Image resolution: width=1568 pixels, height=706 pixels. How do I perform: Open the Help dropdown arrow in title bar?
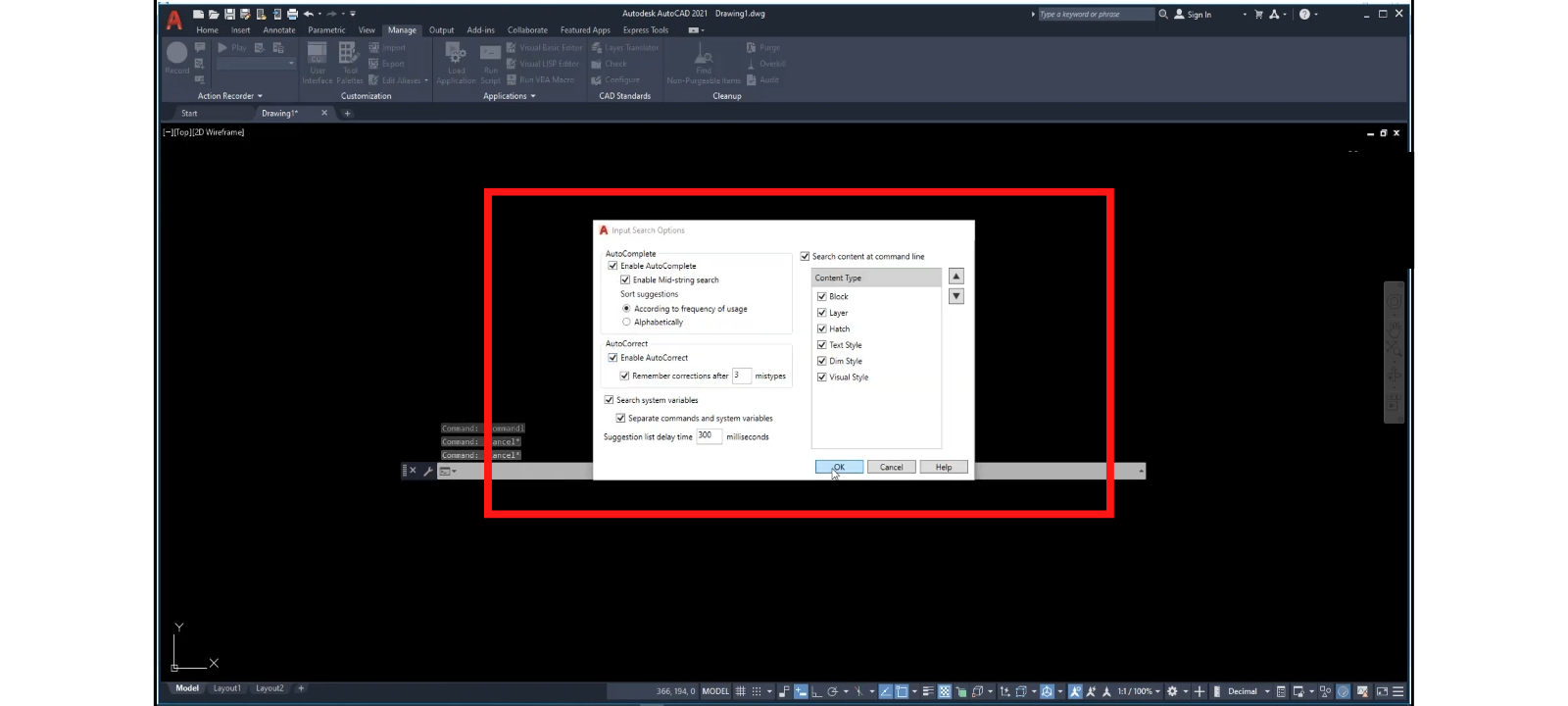(x=1316, y=14)
